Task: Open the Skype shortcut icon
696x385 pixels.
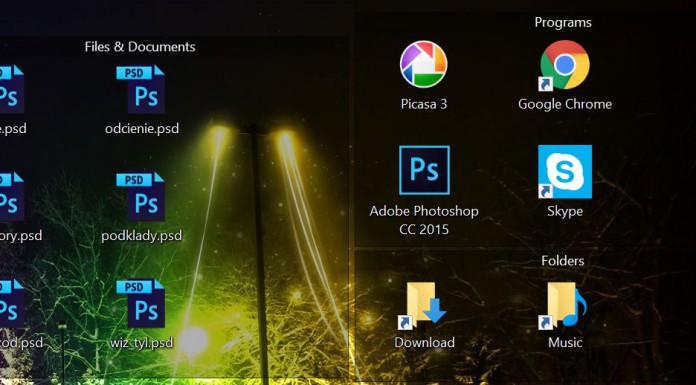Action: 565,171
